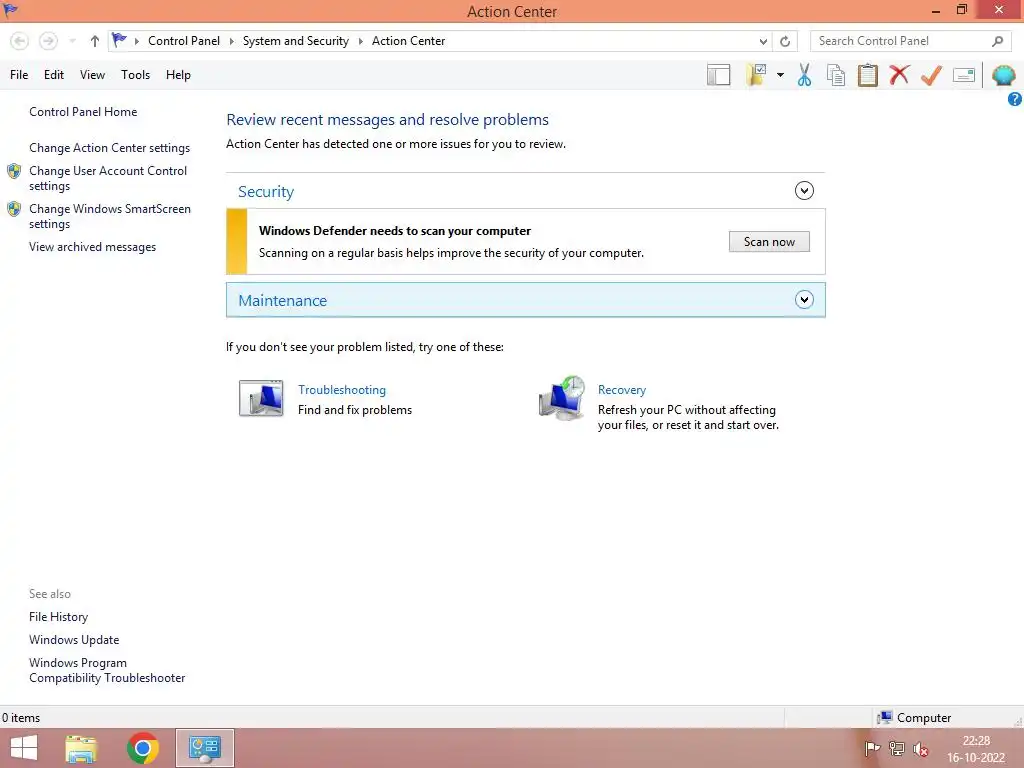Viewport: 1024px width, 768px height.
Task: Open View archived messages link
Action: (92, 247)
